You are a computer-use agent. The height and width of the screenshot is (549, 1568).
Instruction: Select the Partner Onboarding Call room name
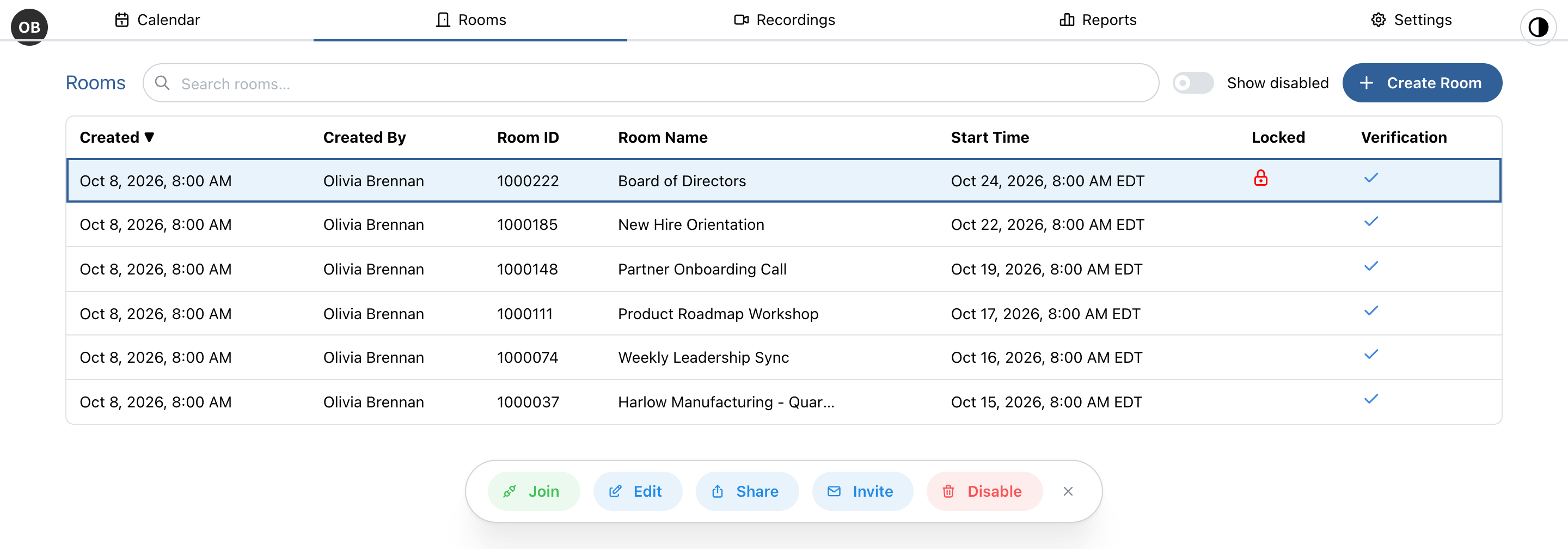(x=702, y=269)
